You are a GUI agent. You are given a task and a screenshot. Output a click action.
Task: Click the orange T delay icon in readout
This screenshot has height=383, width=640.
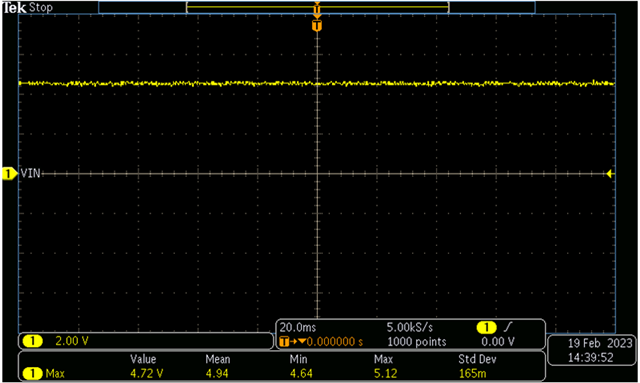284,342
